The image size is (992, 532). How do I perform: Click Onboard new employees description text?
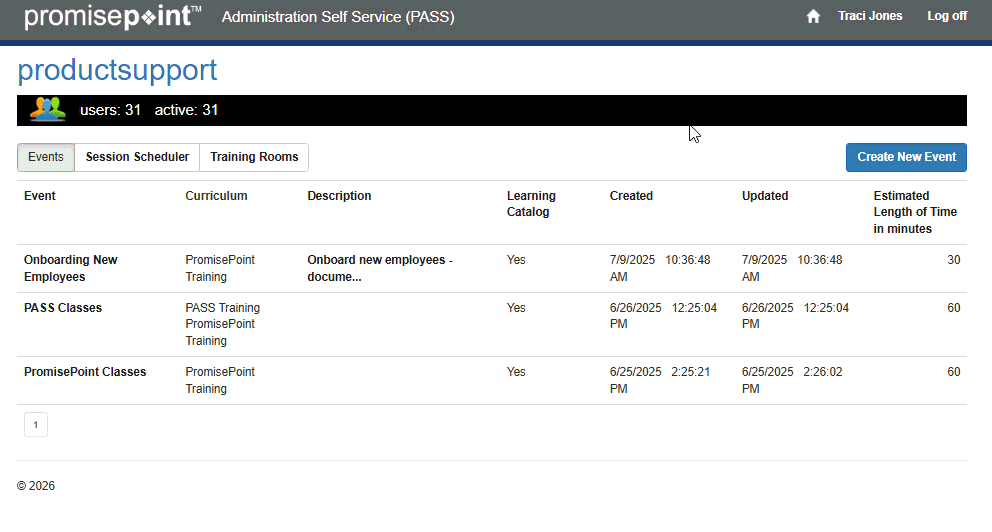[x=380, y=268]
